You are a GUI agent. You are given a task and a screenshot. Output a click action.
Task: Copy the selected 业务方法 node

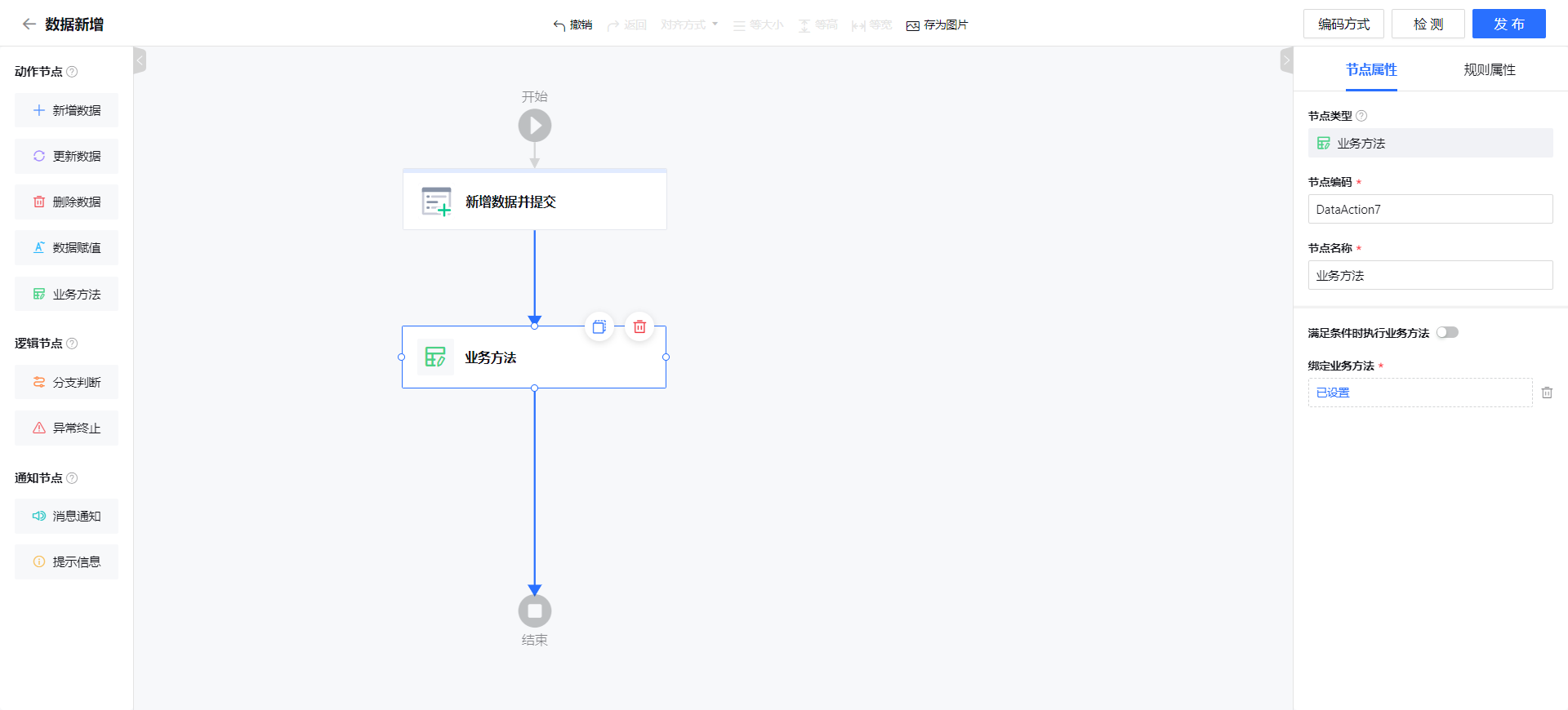pos(599,326)
